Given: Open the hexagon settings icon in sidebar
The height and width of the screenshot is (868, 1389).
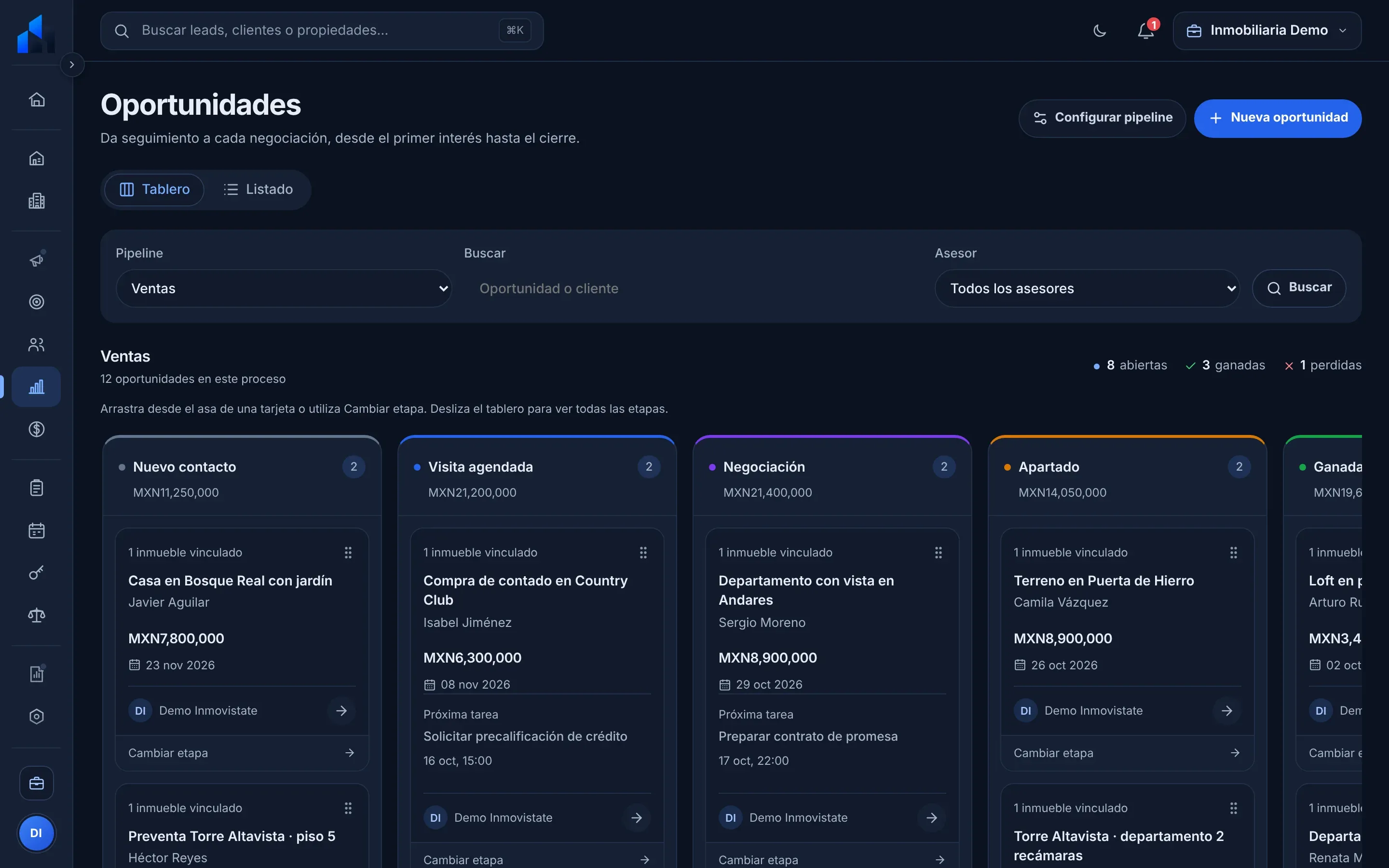Looking at the screenshot, I should point(37,717).
